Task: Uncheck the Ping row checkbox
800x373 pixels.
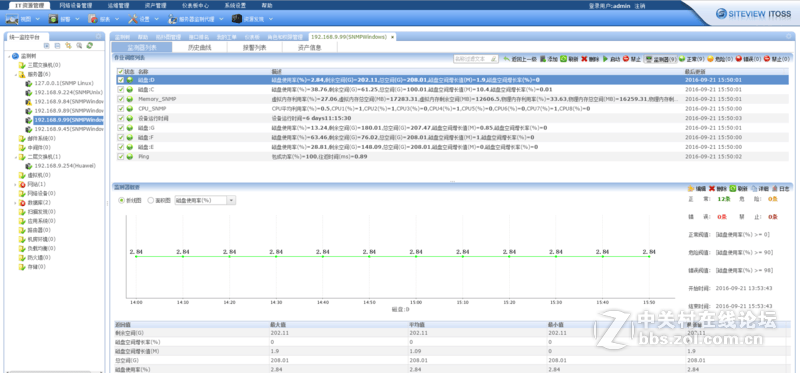Action: click(x=120, y=157)
